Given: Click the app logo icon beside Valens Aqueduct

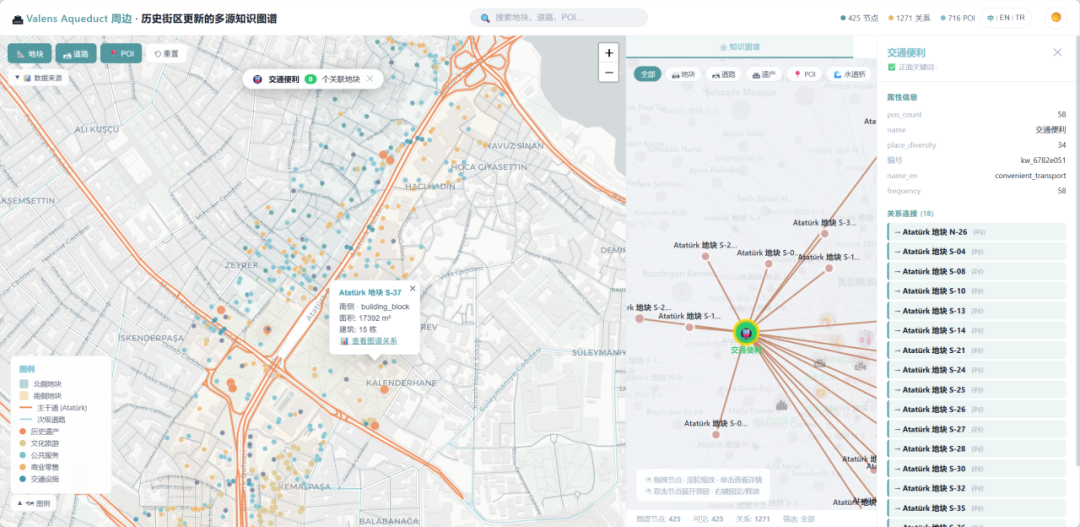Looking at the screenshot, I should point(17,19).
